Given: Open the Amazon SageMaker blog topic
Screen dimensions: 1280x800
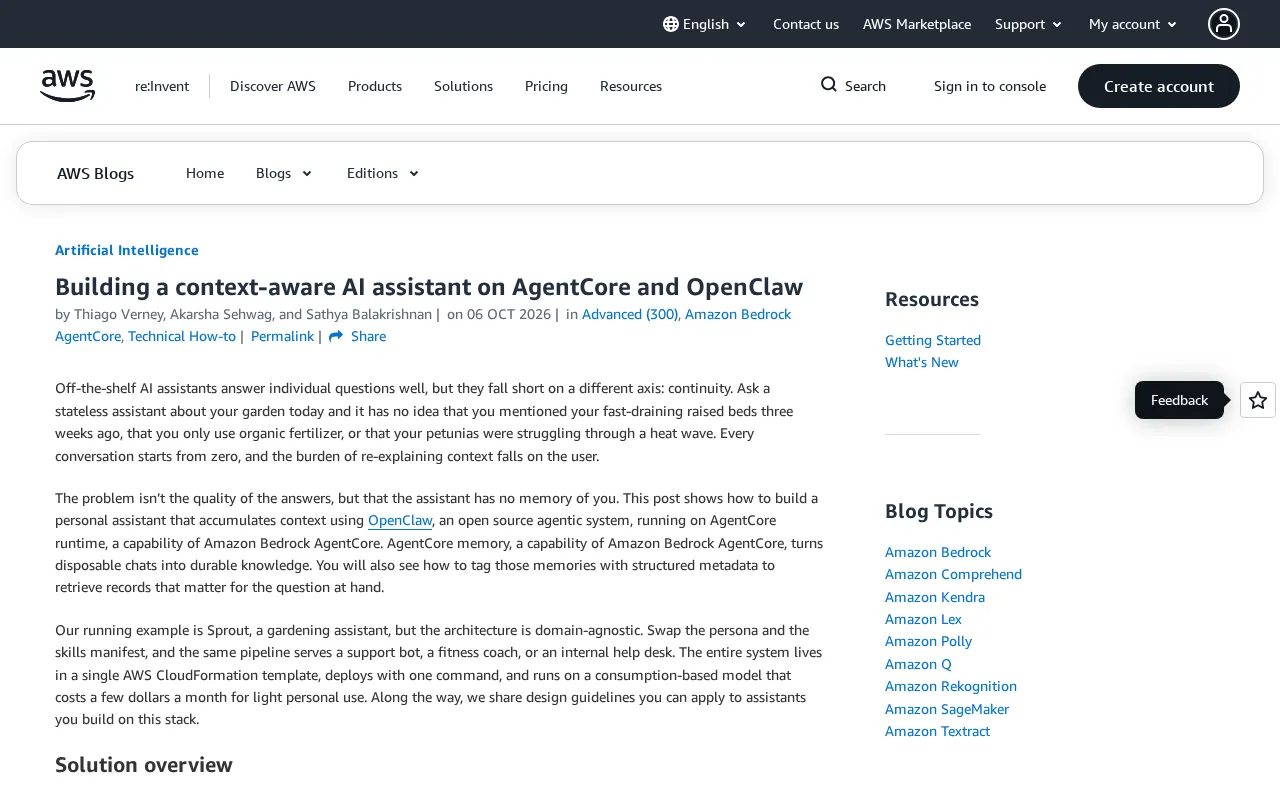Looking at the screenshot, I should [x=947, y=709].
